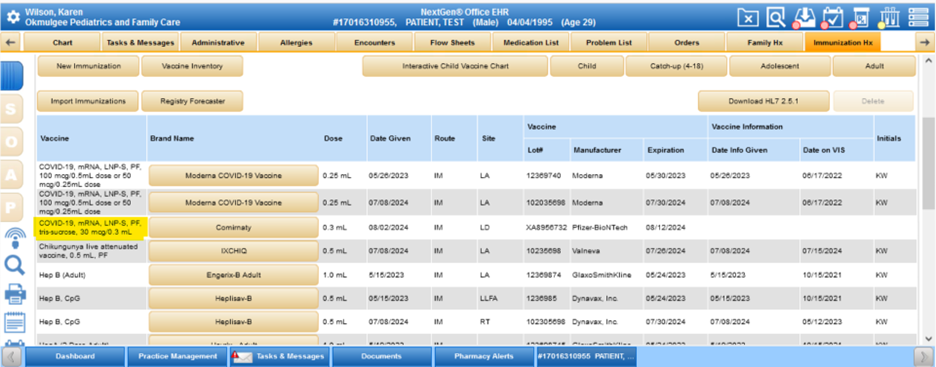Screen dimensions: 936x367
Task: Select the Immunization Hx tab
Action: (x=842, y=43)
